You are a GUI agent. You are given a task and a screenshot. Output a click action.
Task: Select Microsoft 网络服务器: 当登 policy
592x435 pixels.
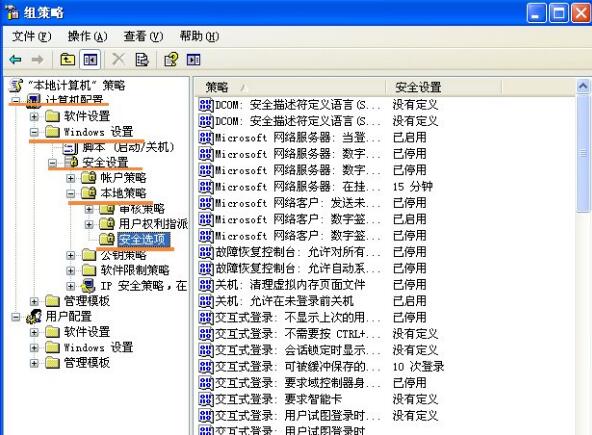(x=289, y=137)
